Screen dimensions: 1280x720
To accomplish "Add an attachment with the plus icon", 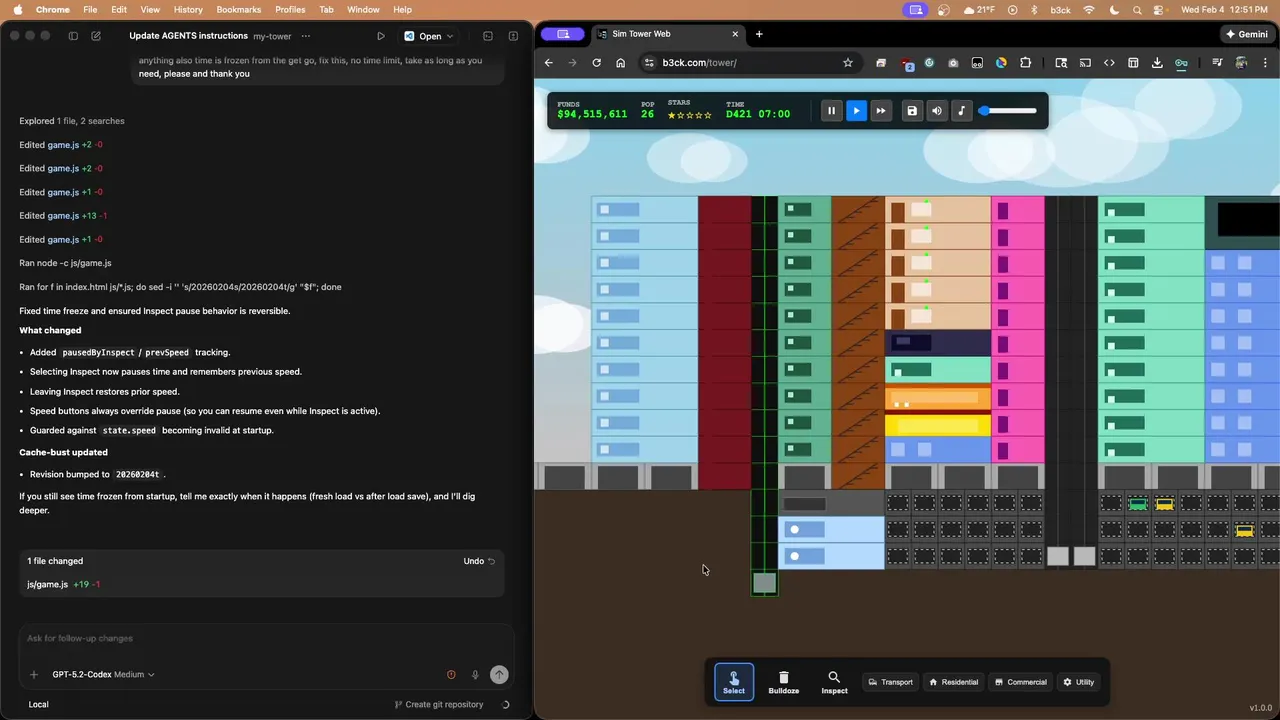I will (x=34, y=675).
